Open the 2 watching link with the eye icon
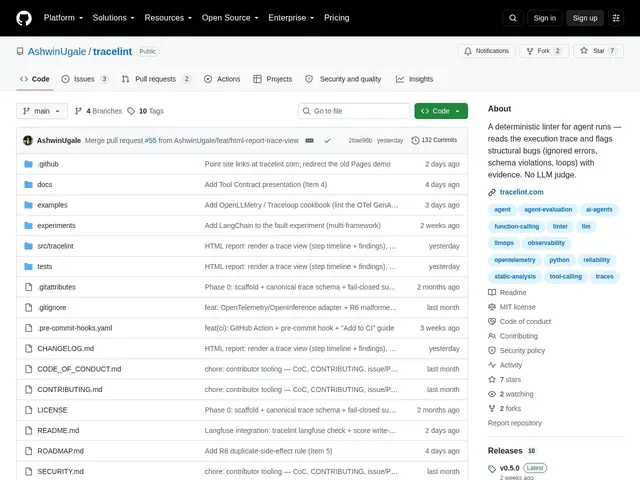Viewport: 640px width, 480px height. [511, 394]
